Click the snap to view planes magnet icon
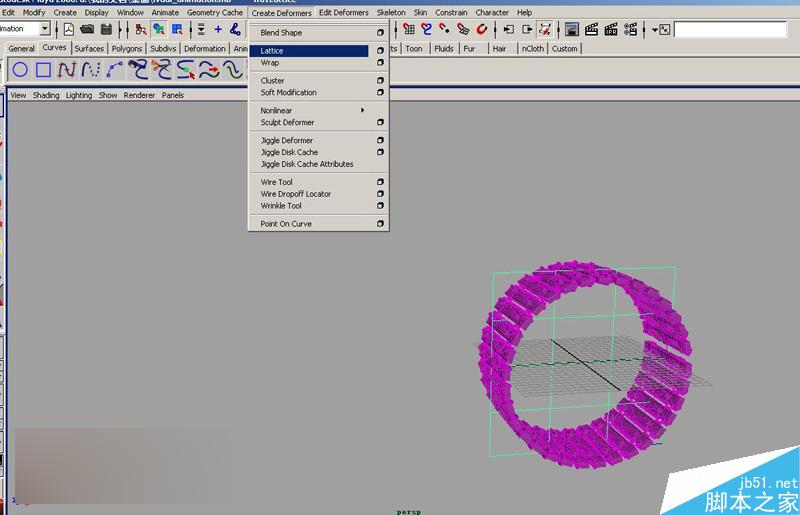This screenshot has width=800, height=515. tap(463, 30)
